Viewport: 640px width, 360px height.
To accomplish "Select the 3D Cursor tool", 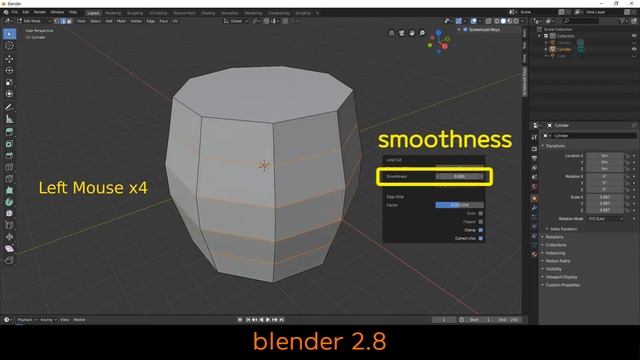I will click(9, 46).
